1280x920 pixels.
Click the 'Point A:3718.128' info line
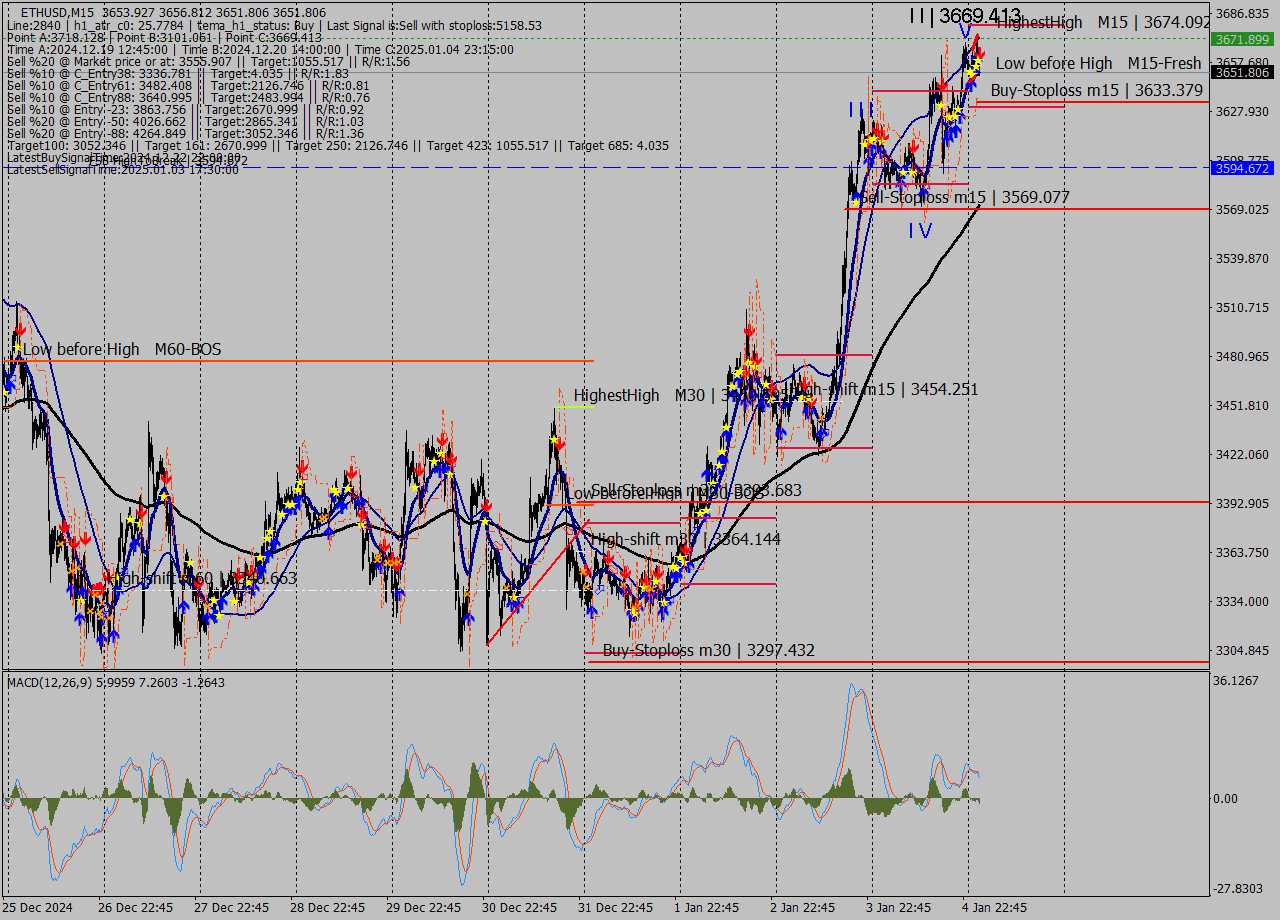tap(164, 37)
